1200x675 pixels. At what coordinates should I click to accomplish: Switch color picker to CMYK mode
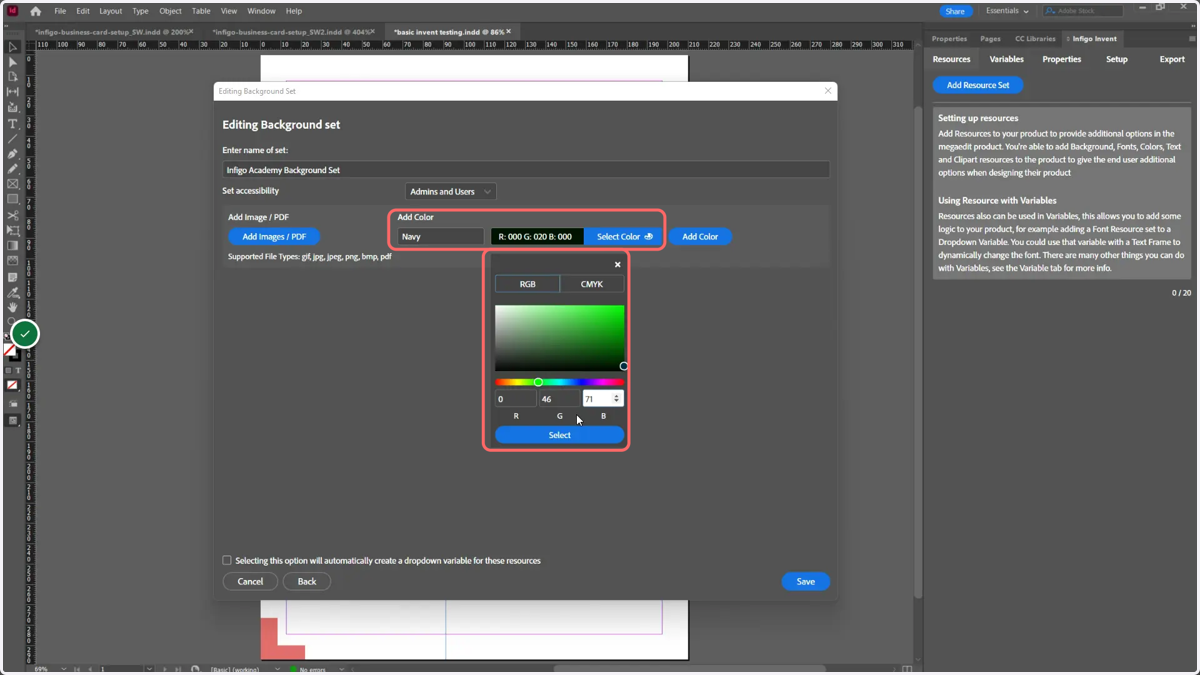pos(592,284)
